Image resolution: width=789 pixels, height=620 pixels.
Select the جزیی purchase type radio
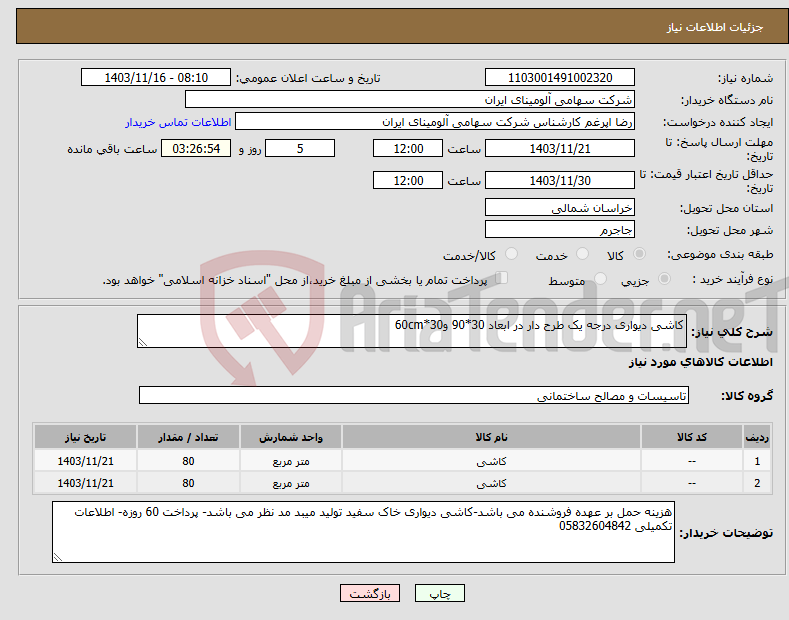click(x=664, y=279)
